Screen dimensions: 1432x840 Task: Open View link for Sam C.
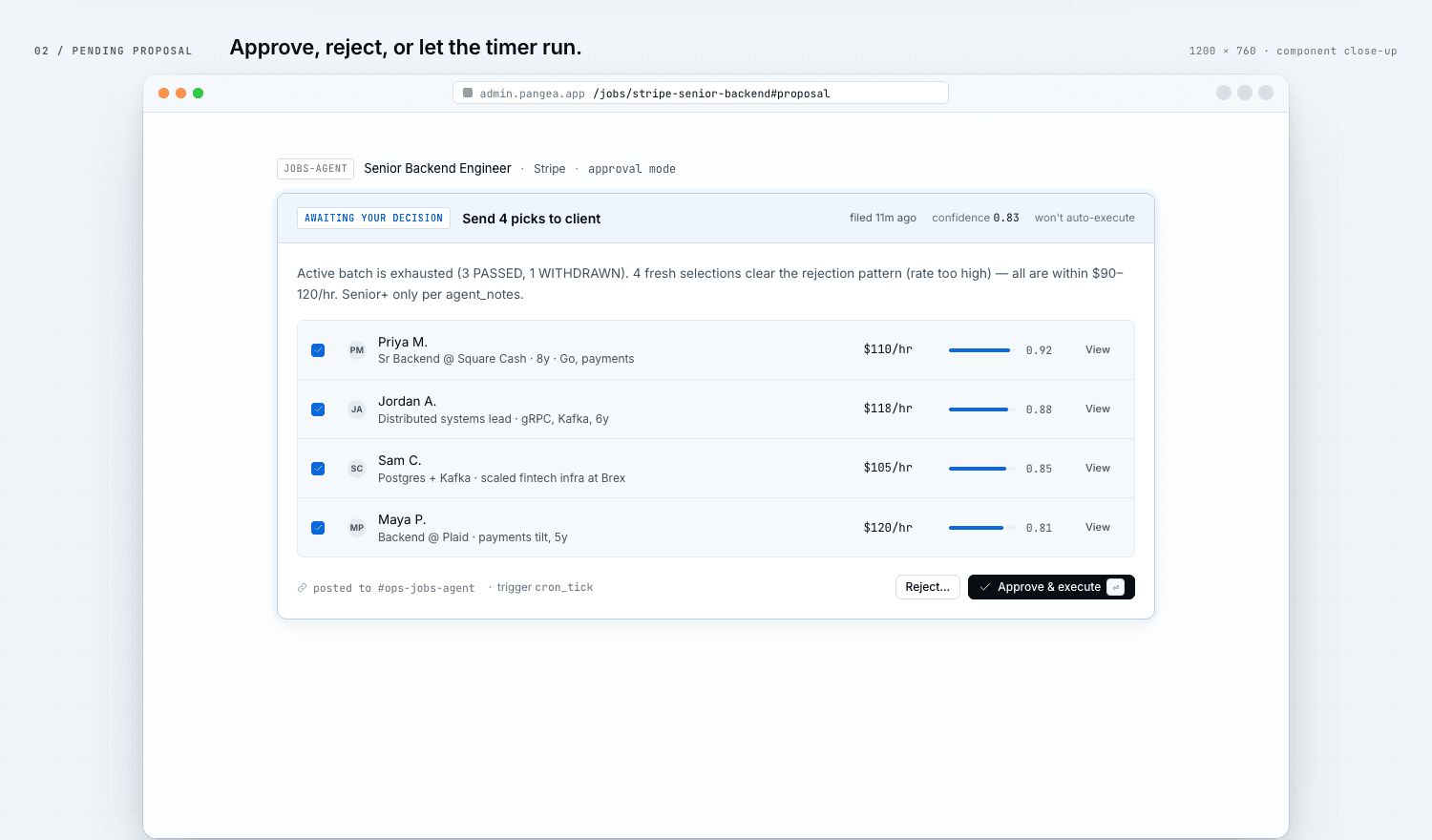1098,468
